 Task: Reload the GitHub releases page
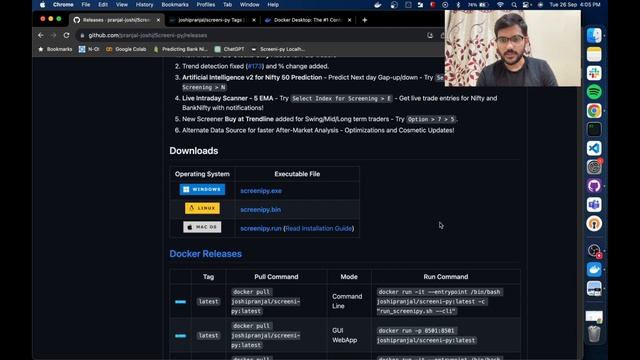[67, 36]
